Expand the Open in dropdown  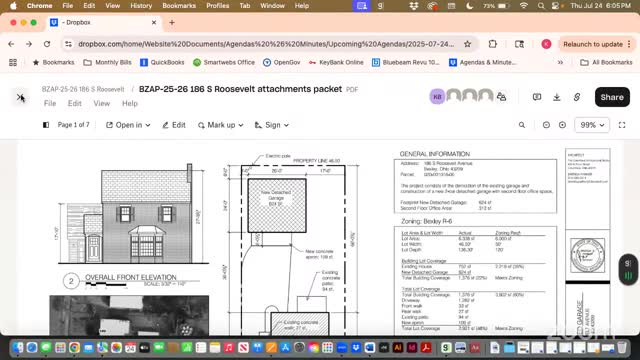point(128,125)
